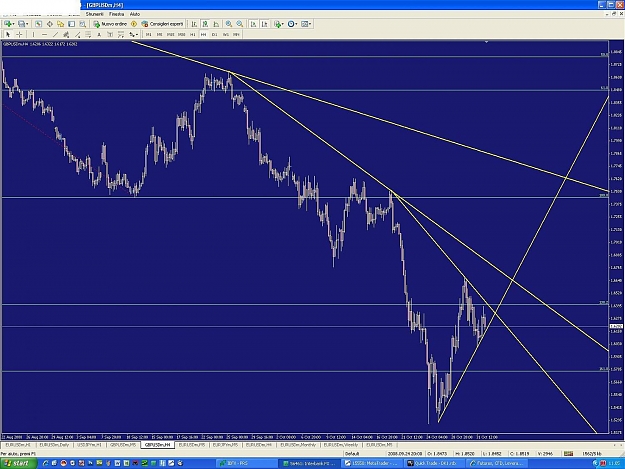Screen dimensions: 625x469
Task: Select the H4 timeframe button
Action: click(x=203, y=35)
